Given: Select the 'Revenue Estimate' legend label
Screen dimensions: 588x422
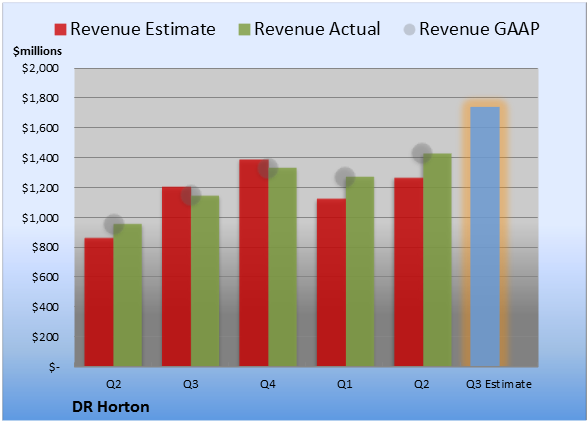Looking at the screenshot, I should point(143,29).
